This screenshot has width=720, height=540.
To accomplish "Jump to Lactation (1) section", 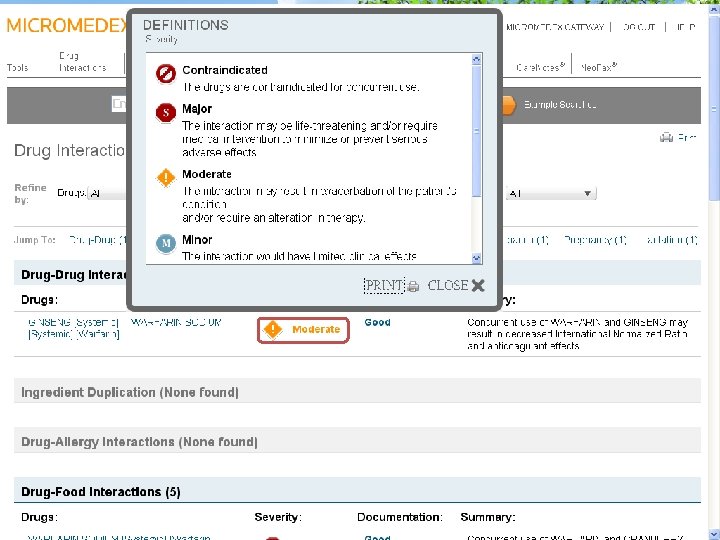I will click(x=672, y=240).
